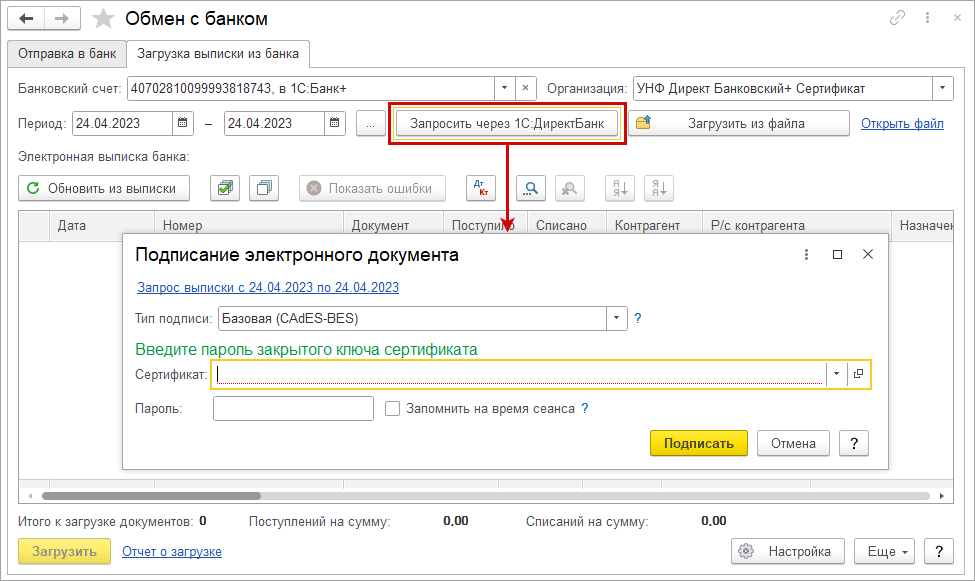
Task: Expand the Организация dropdown
Action: point(942,88)
